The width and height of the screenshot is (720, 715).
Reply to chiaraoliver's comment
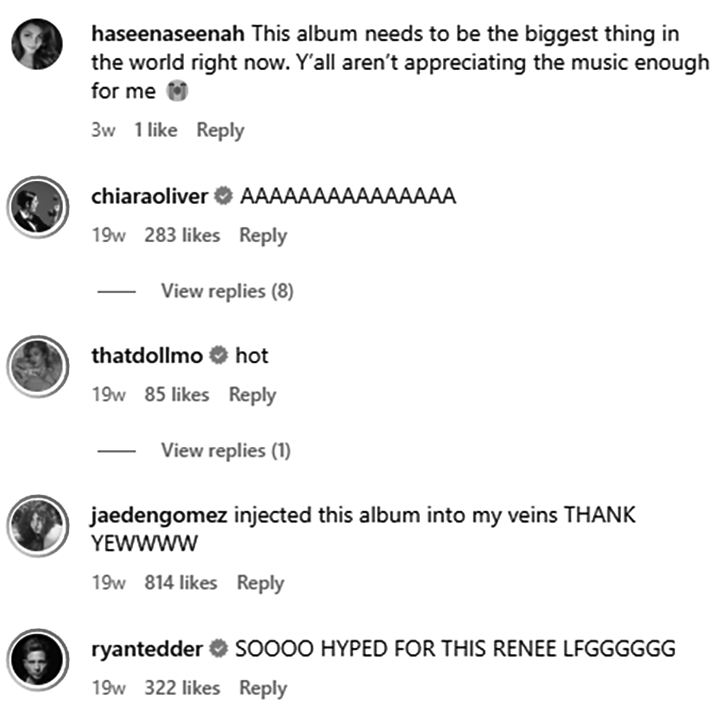tap(263, 236)
